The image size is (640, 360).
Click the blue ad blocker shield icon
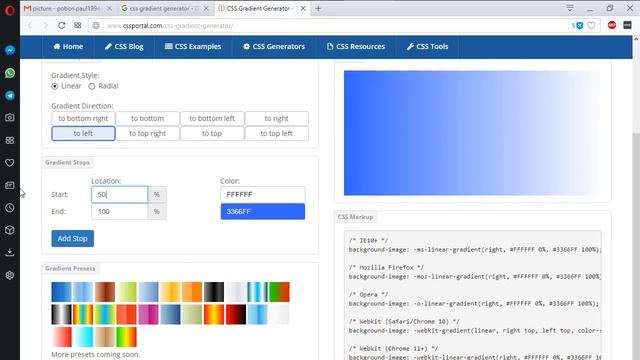[579, 26]
